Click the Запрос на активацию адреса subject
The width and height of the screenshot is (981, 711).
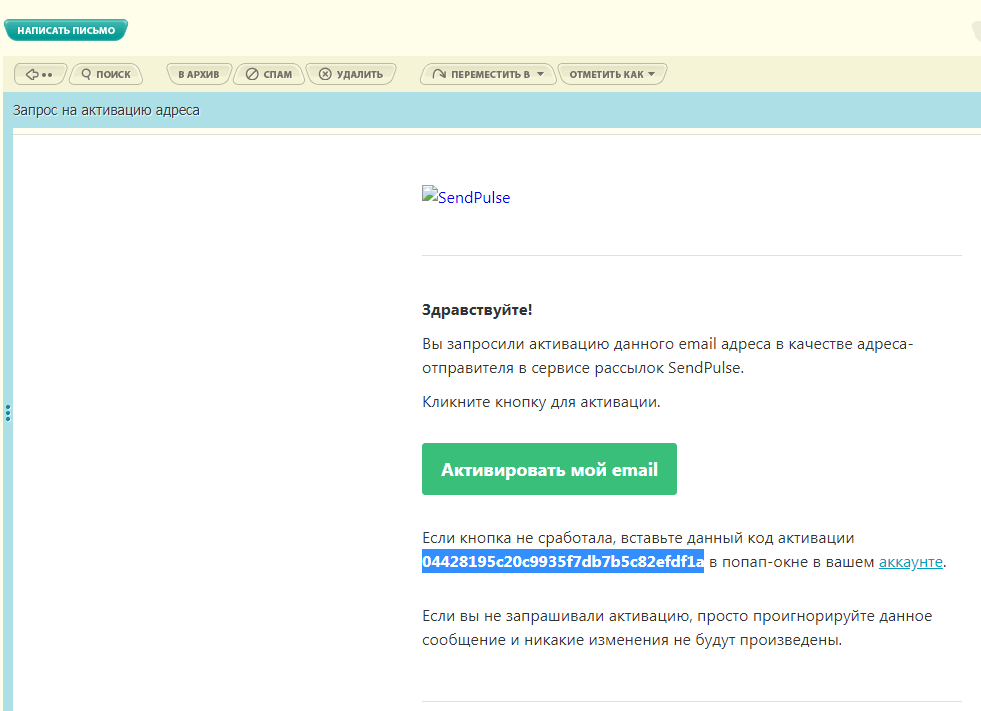[106, 110]
